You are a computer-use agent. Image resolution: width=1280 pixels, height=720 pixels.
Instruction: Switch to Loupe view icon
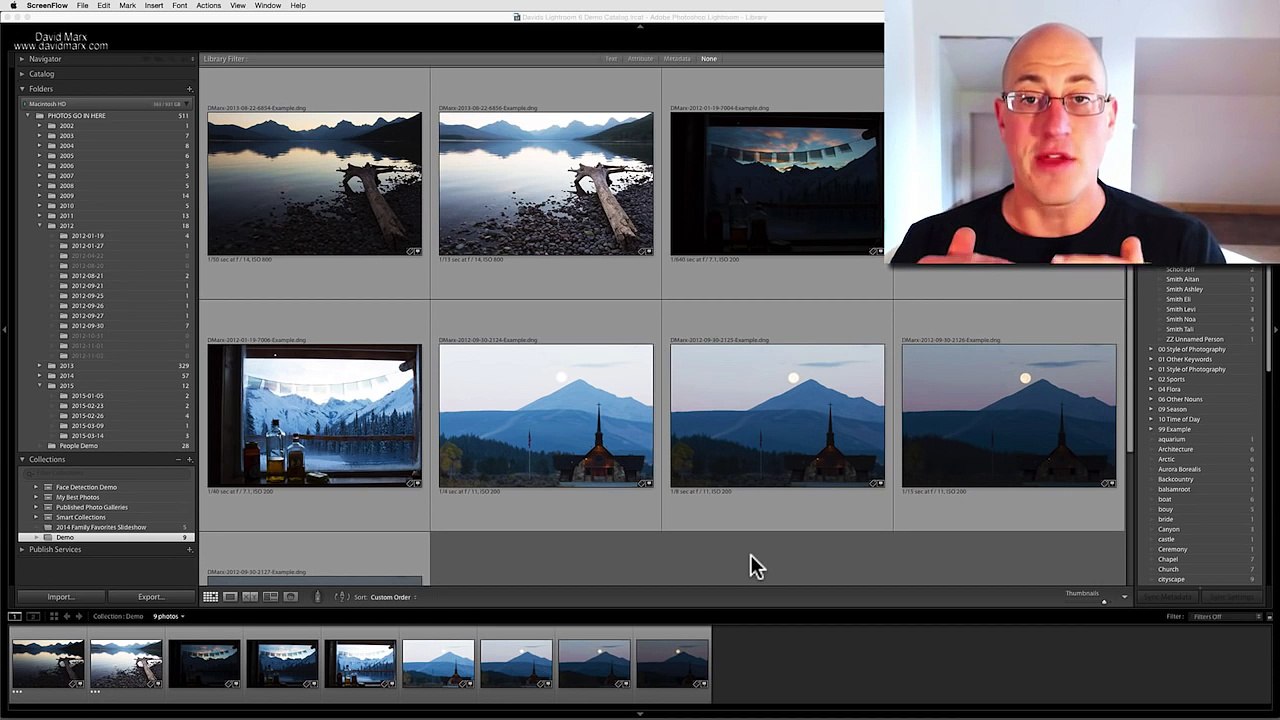tap(230, 597)
